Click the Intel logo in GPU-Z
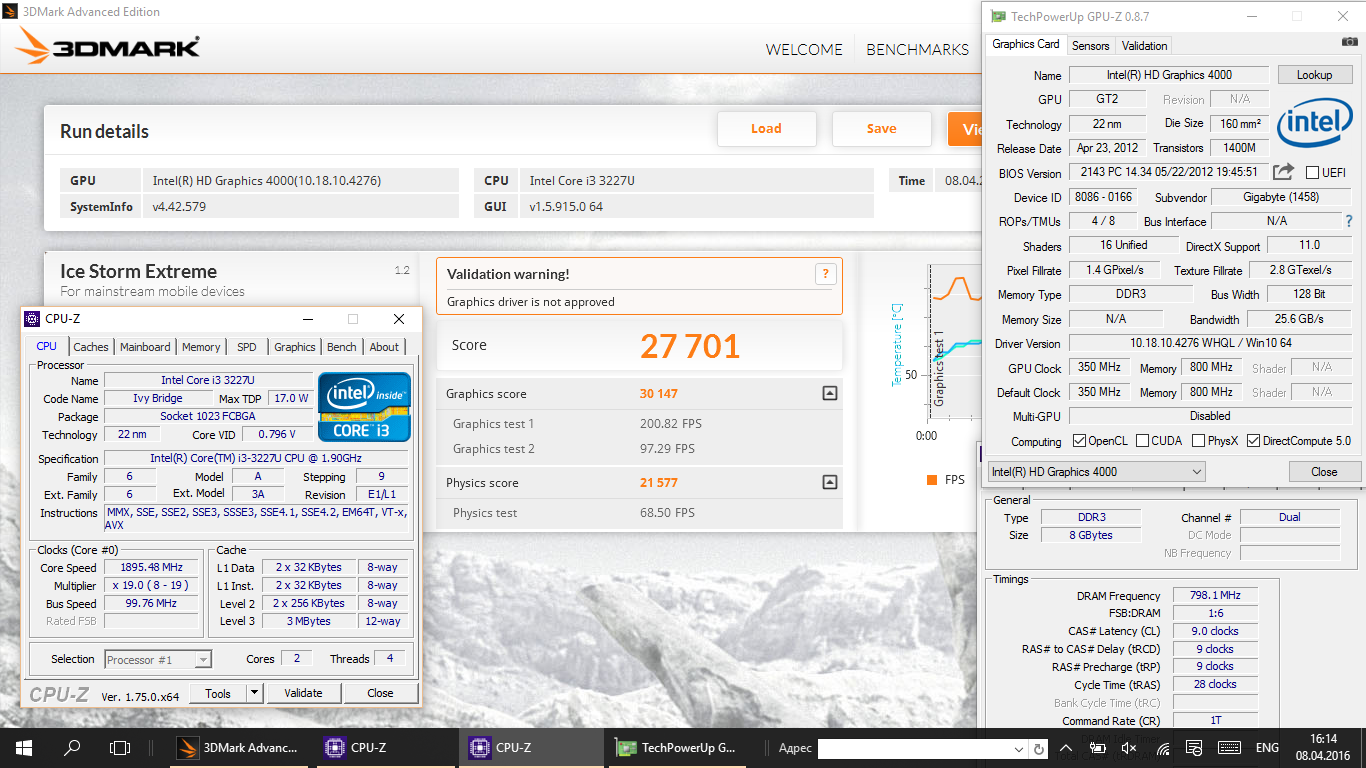Image resolution: width=1366 pixels, height=768 pixels. coord(1315,122)
